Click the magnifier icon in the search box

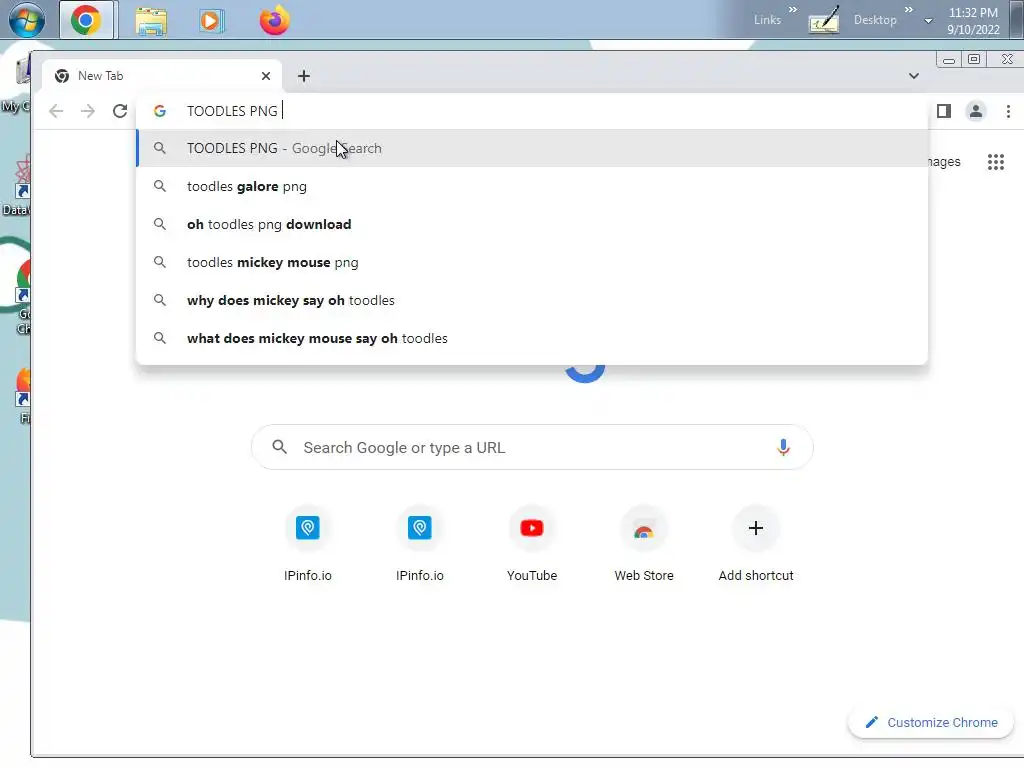pyautogui.click(x=280, y=447)
